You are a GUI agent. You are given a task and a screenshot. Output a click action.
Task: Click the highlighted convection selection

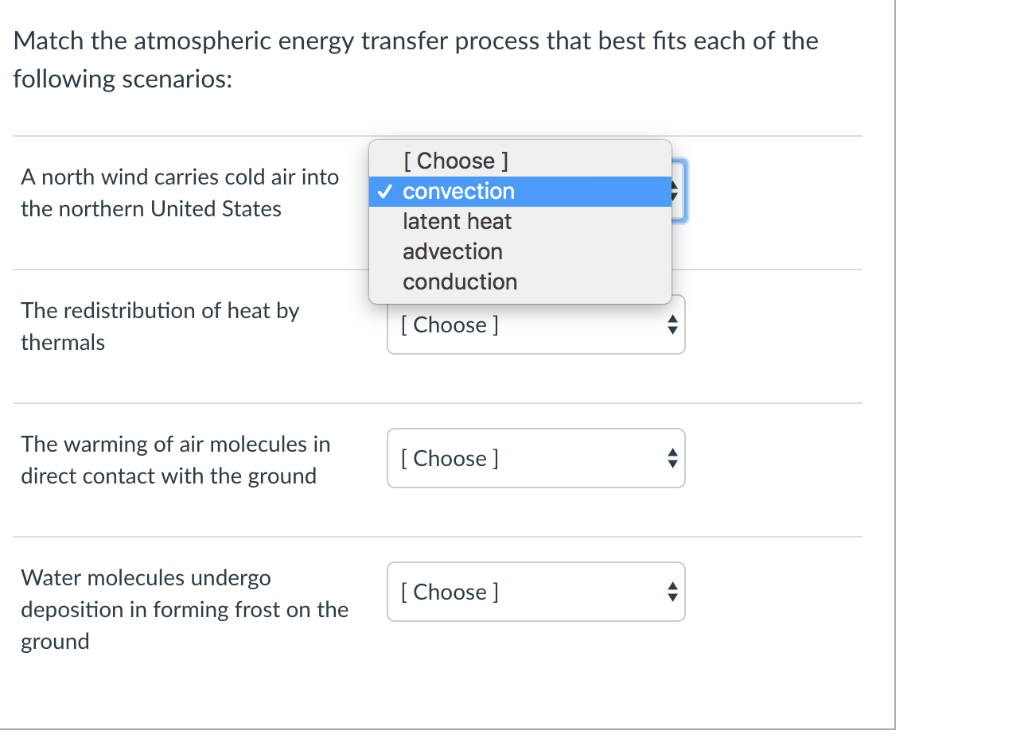pos(458,191)
